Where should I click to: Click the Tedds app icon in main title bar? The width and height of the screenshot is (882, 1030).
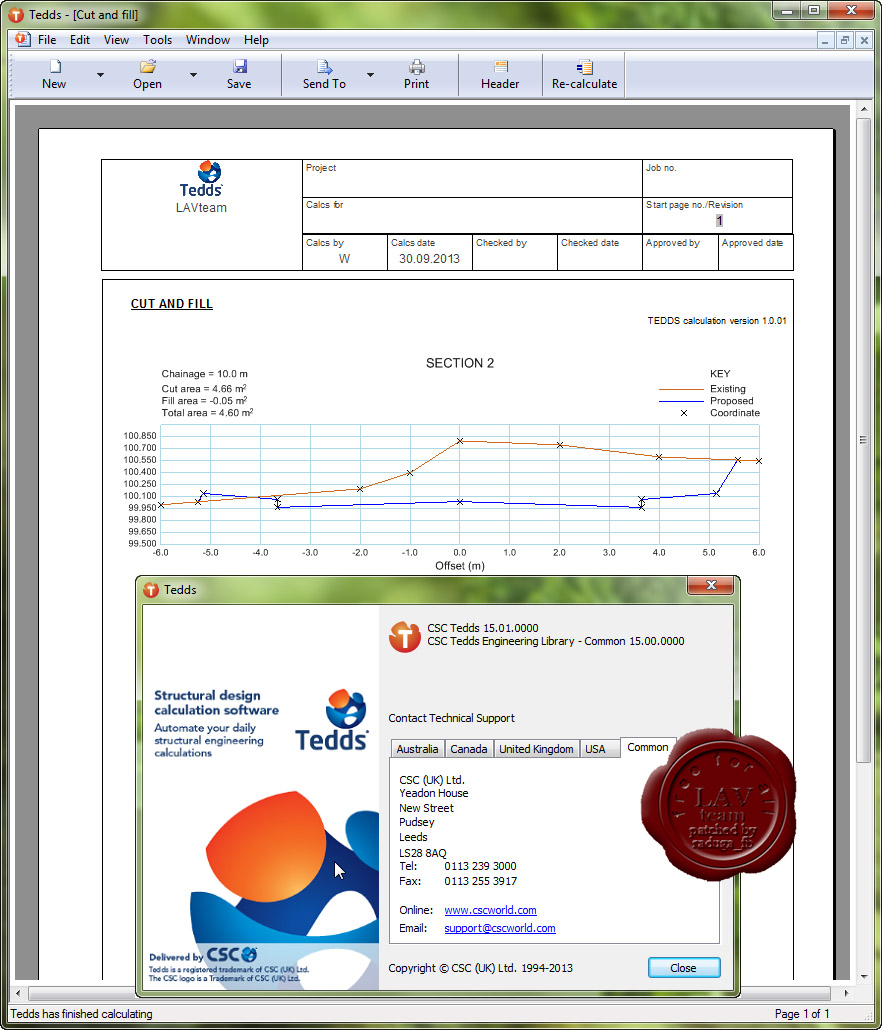[x=16, y=14]
